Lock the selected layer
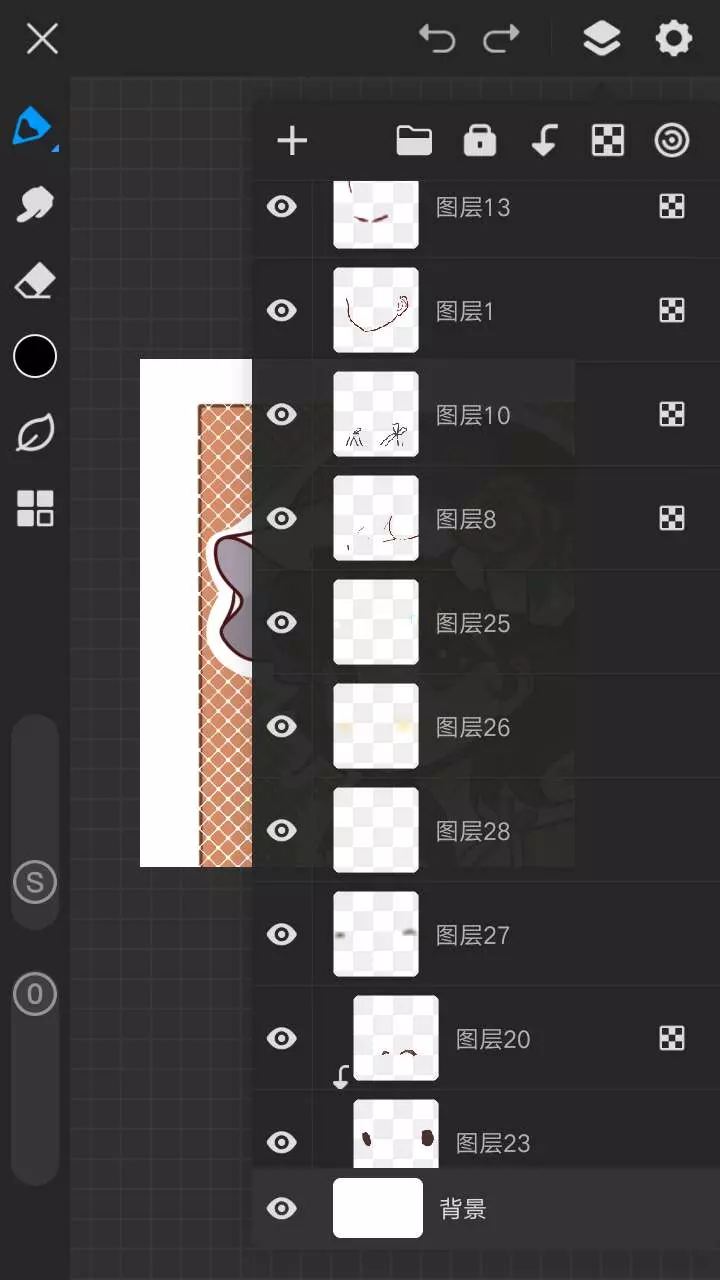Screen dimensions: 720x1280 tap(480, 141)
